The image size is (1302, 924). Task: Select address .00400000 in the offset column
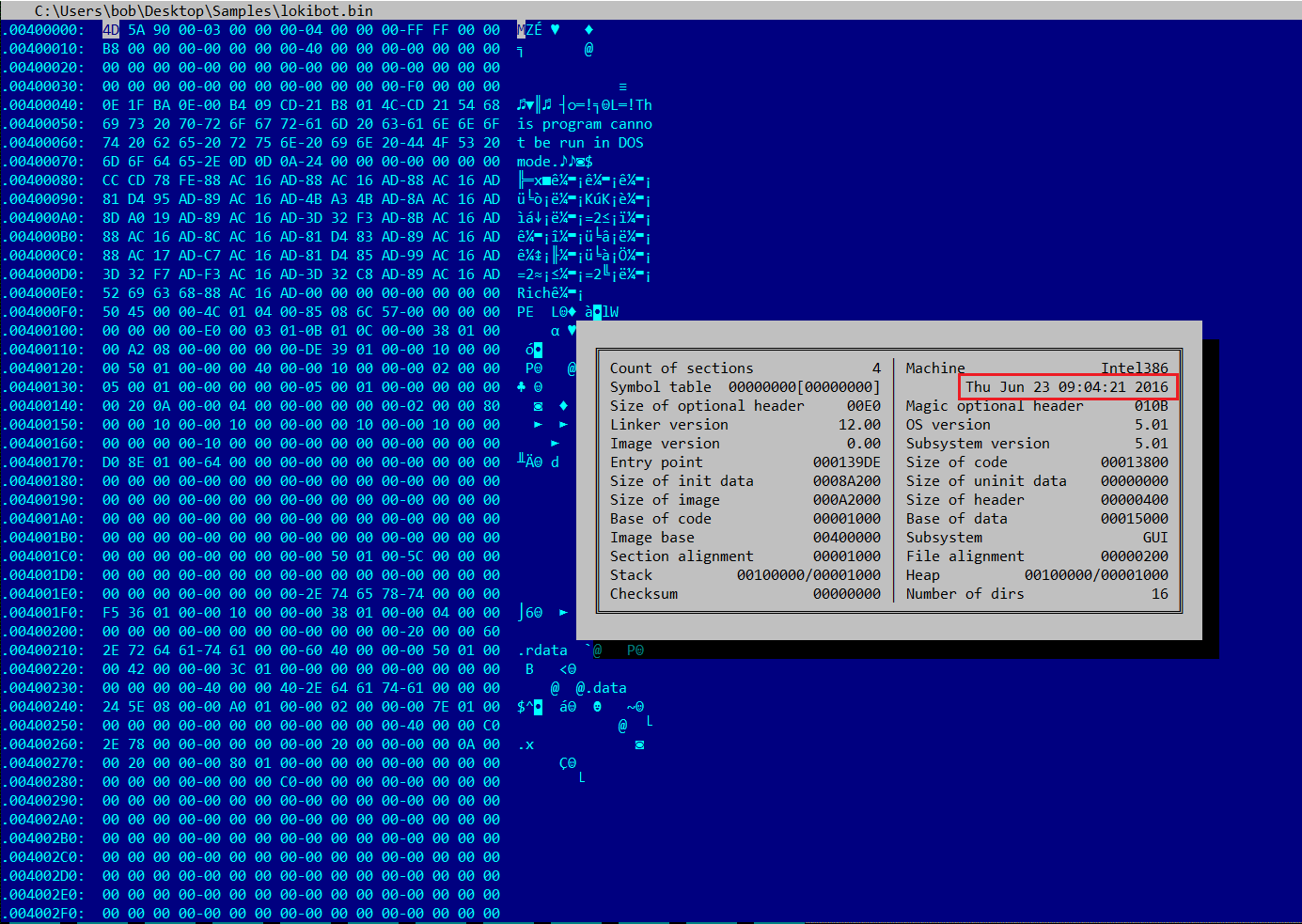43,30
